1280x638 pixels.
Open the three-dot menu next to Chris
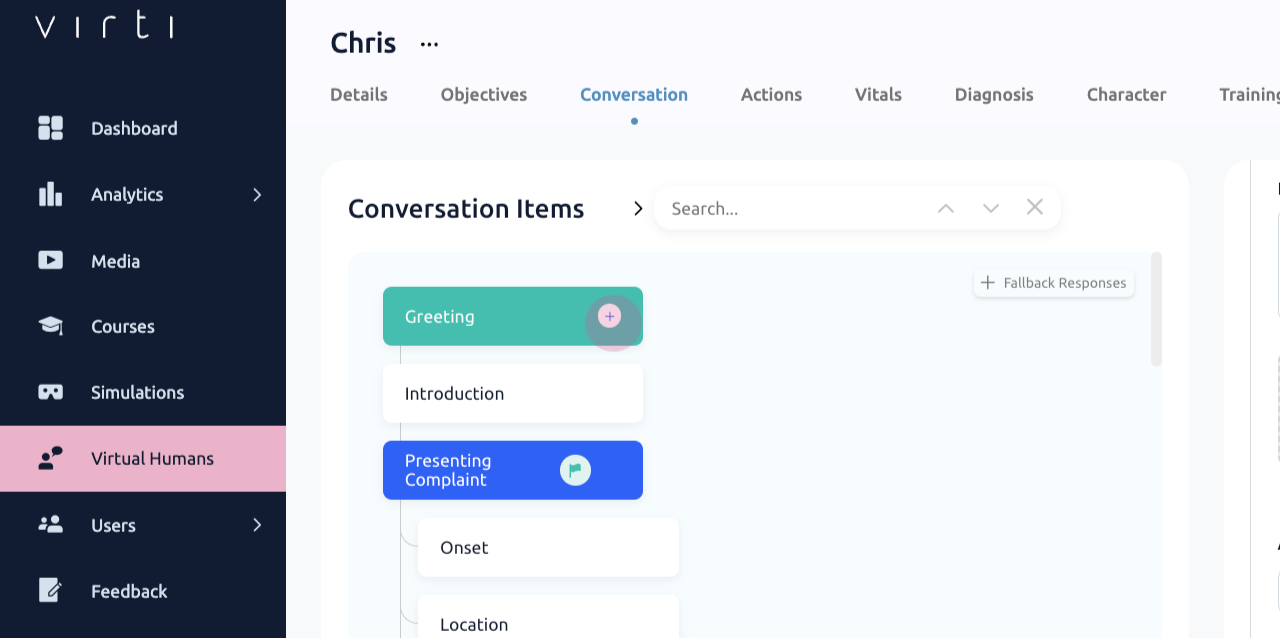point(429,44)
